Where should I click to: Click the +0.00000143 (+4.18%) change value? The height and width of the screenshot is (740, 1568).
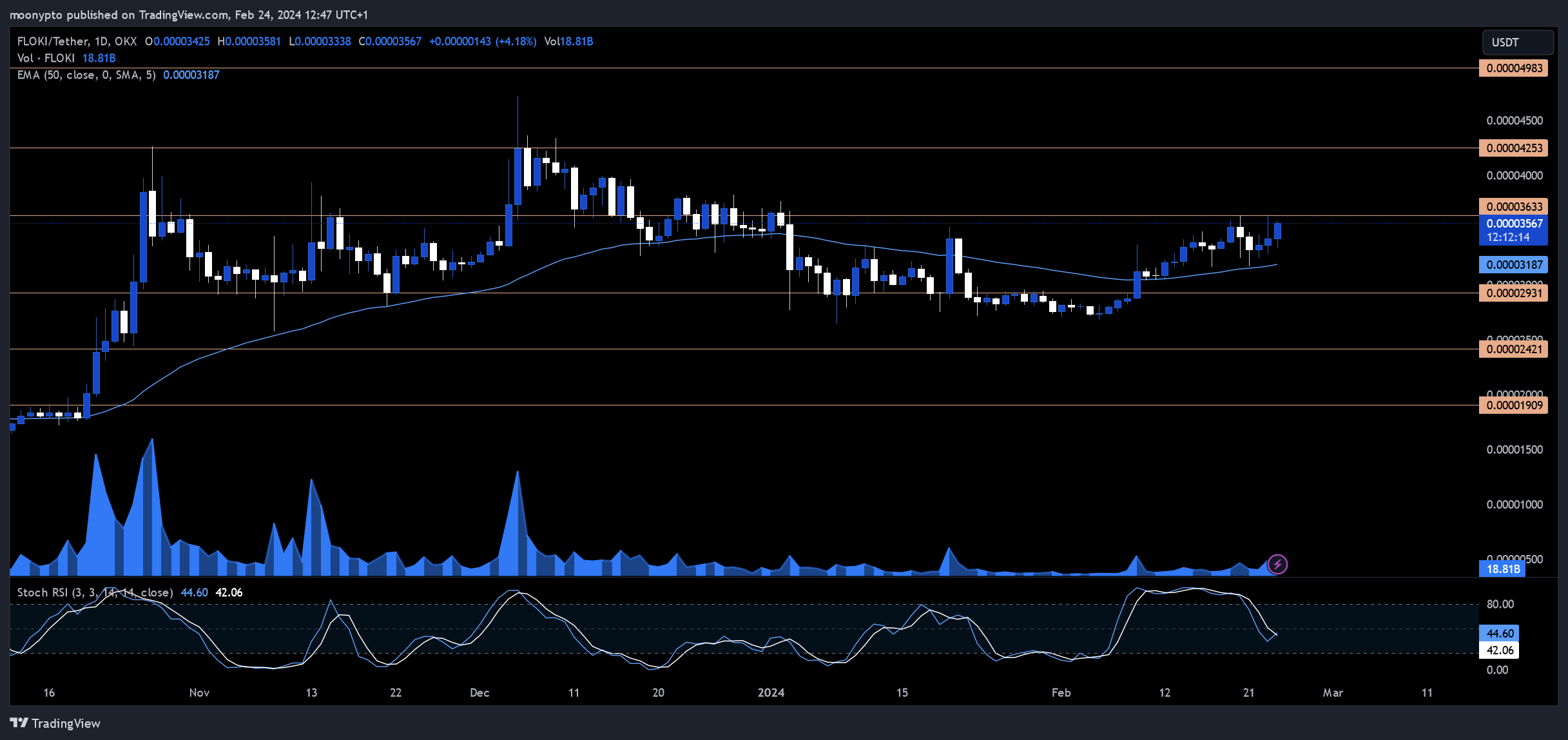click(483, 41)
